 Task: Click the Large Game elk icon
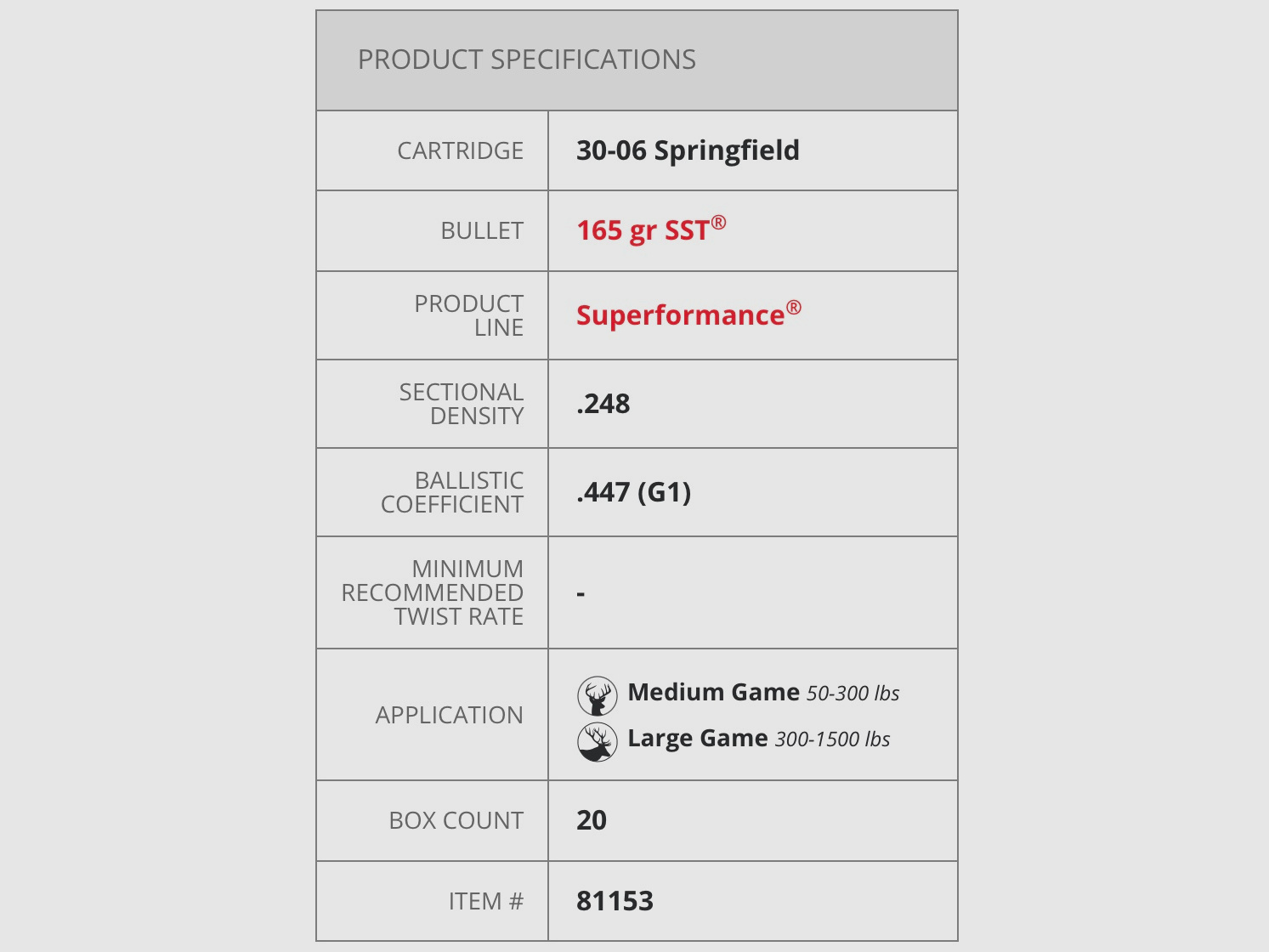point(597,742)
